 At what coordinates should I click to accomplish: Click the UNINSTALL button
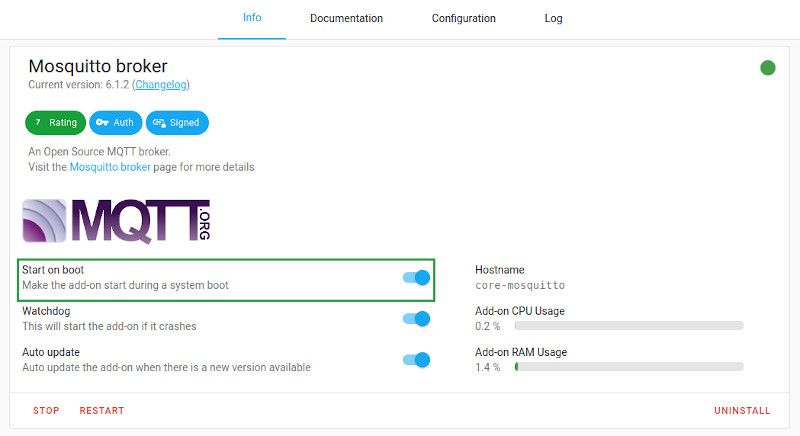click(742, 411)
